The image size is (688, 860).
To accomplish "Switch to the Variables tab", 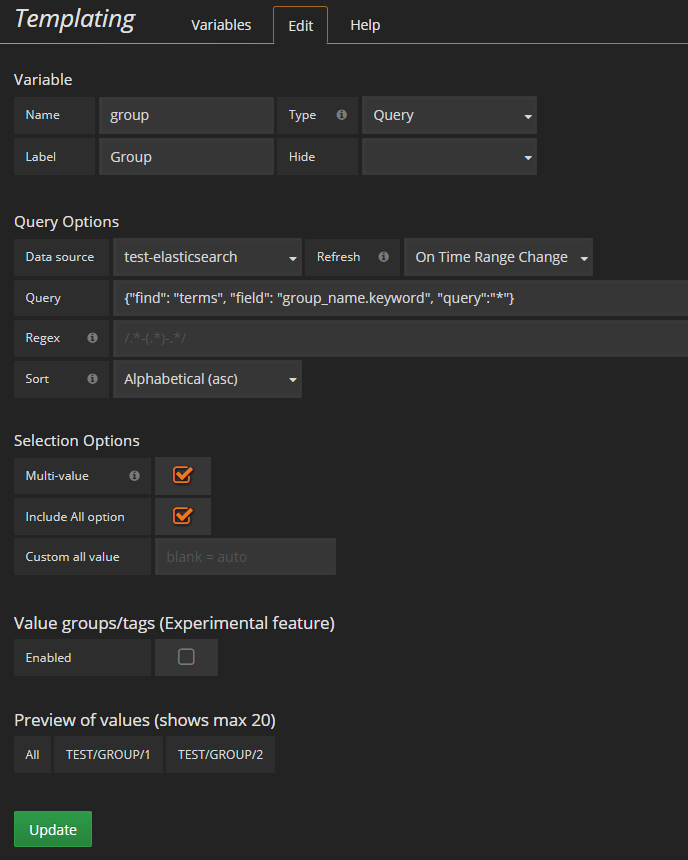I will point(221,25).
